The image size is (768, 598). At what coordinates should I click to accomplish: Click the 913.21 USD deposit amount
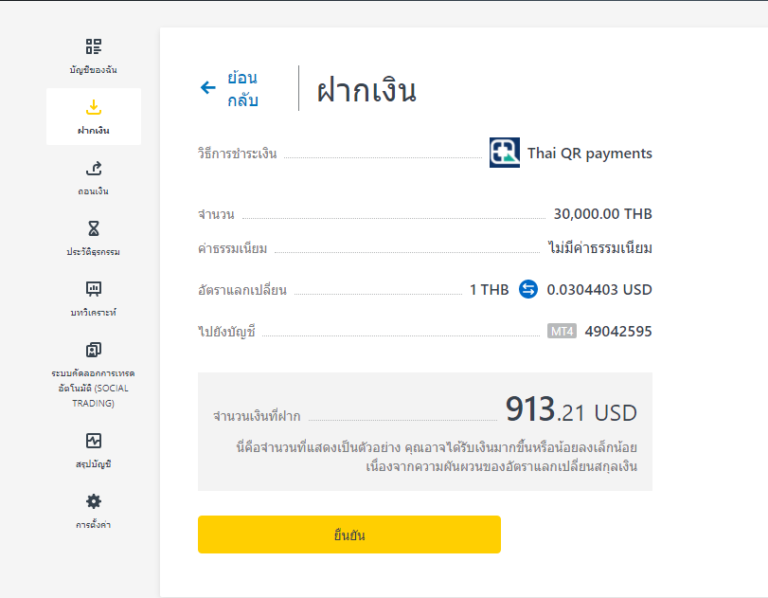tap(571, 410)
